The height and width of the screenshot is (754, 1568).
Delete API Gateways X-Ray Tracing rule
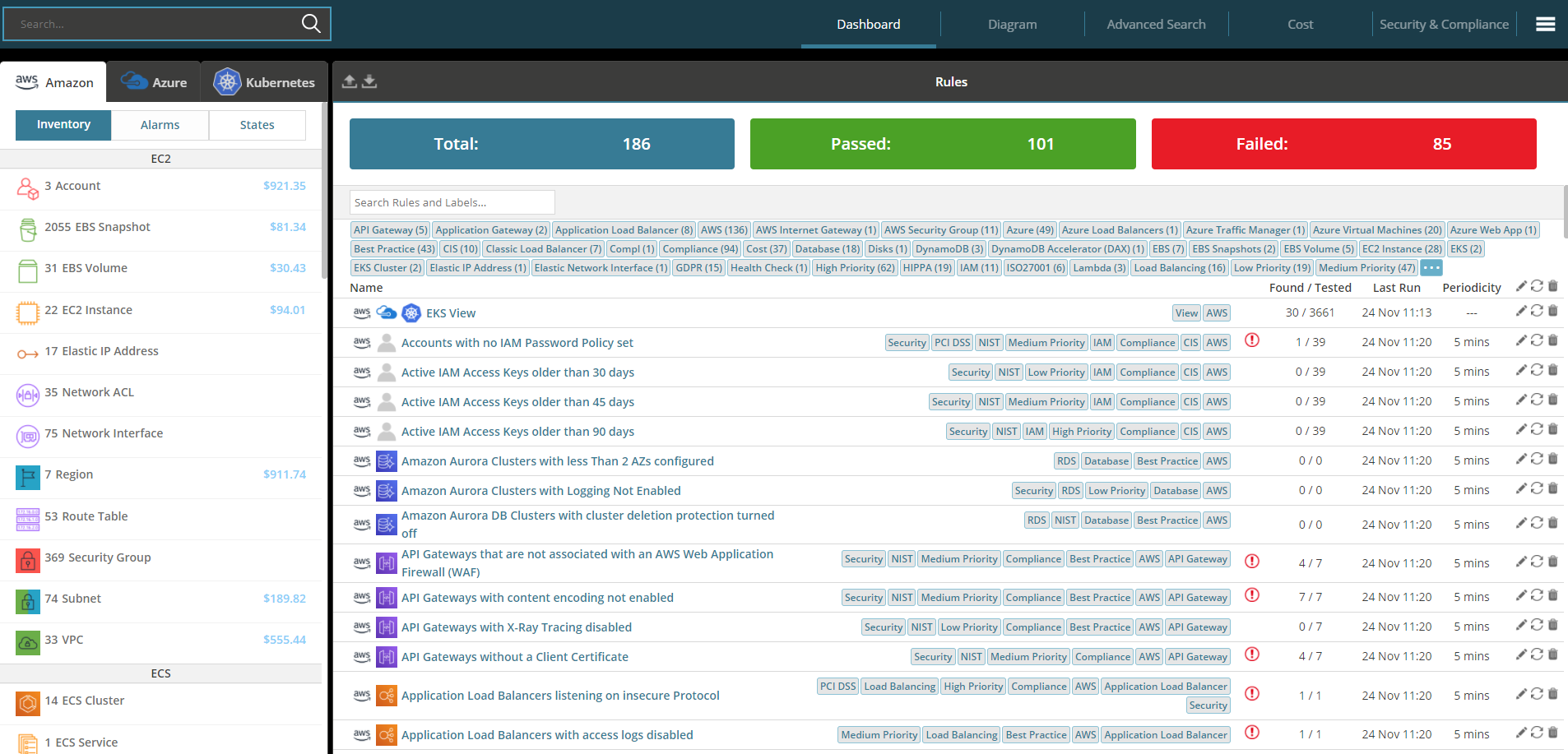pos(1553,624)
